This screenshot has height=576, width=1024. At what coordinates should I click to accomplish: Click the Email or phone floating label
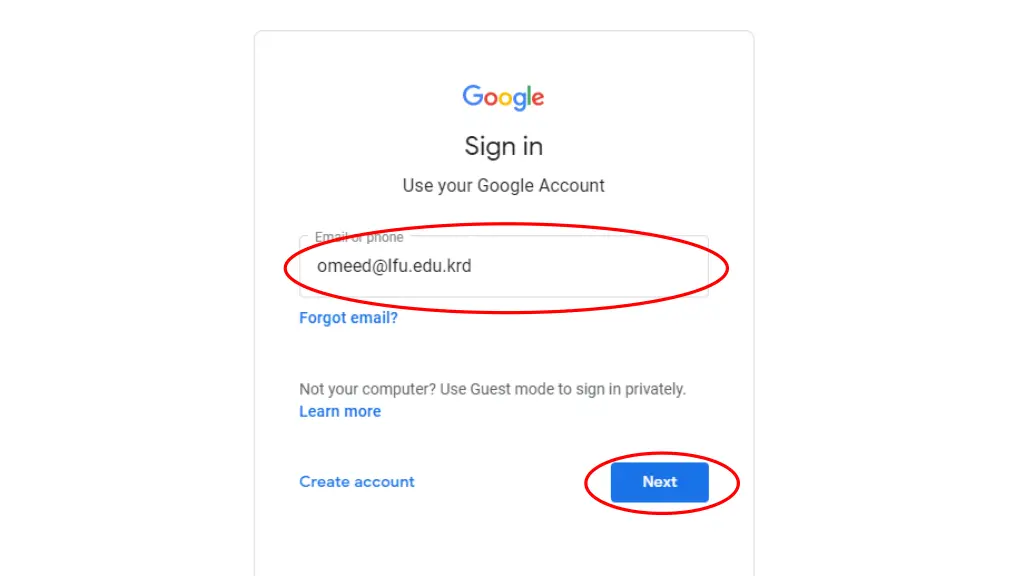click(359, 237)
